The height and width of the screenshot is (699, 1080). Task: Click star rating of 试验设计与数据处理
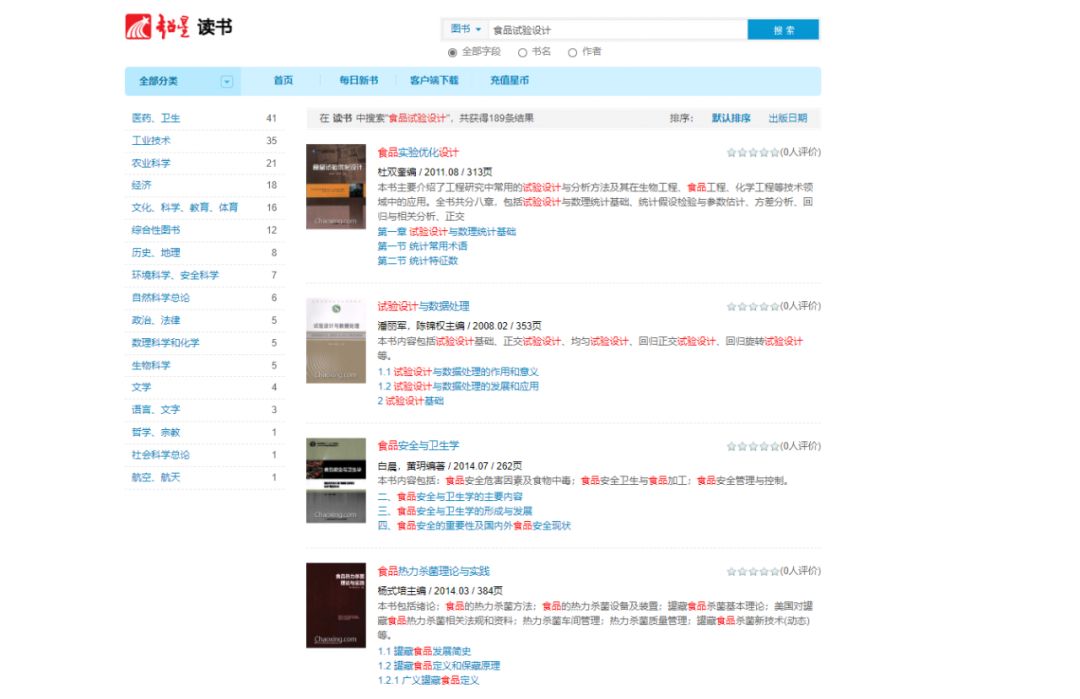pos(752,306)
